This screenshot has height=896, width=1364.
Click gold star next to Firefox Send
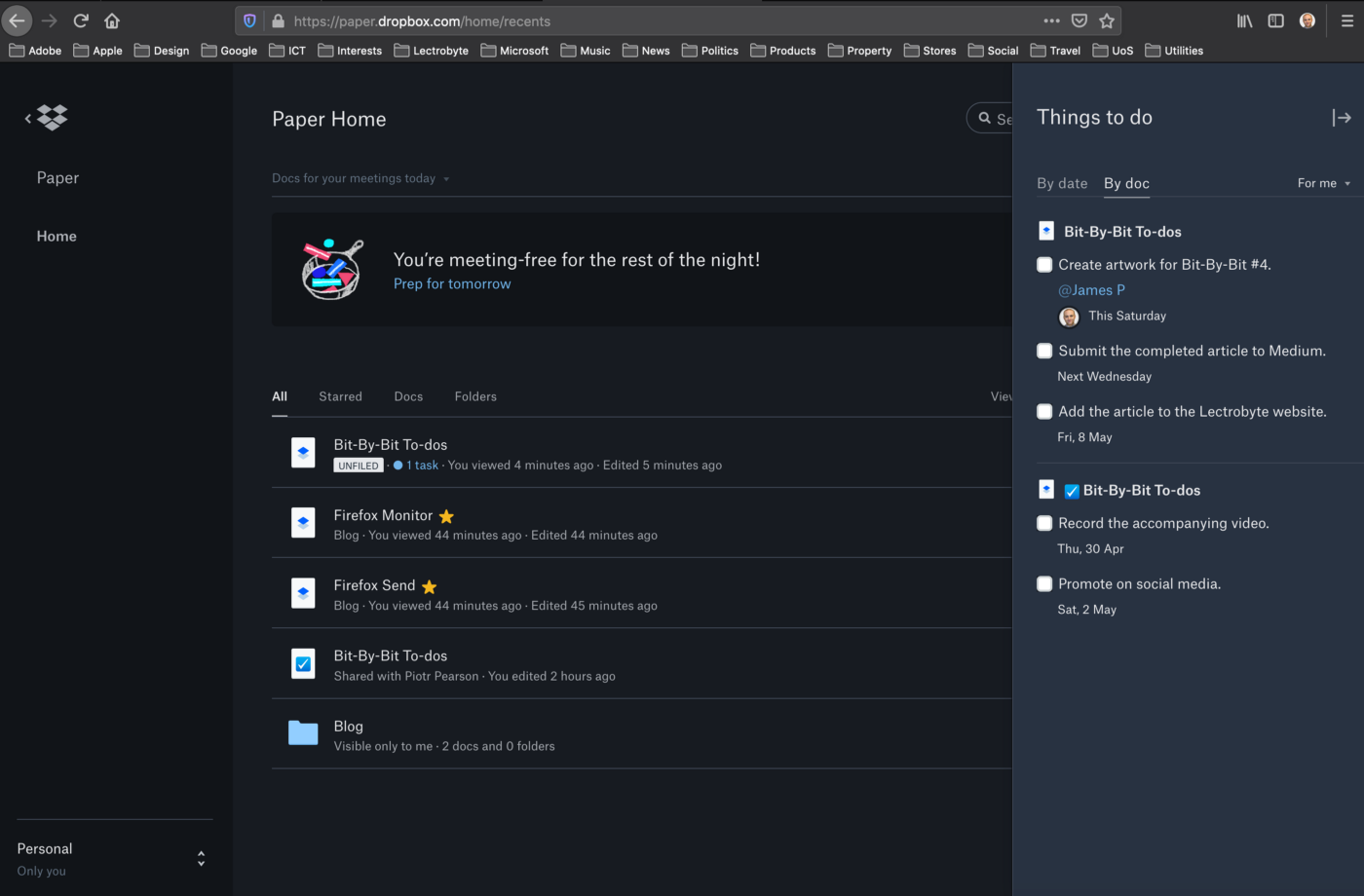click(429, 586)
